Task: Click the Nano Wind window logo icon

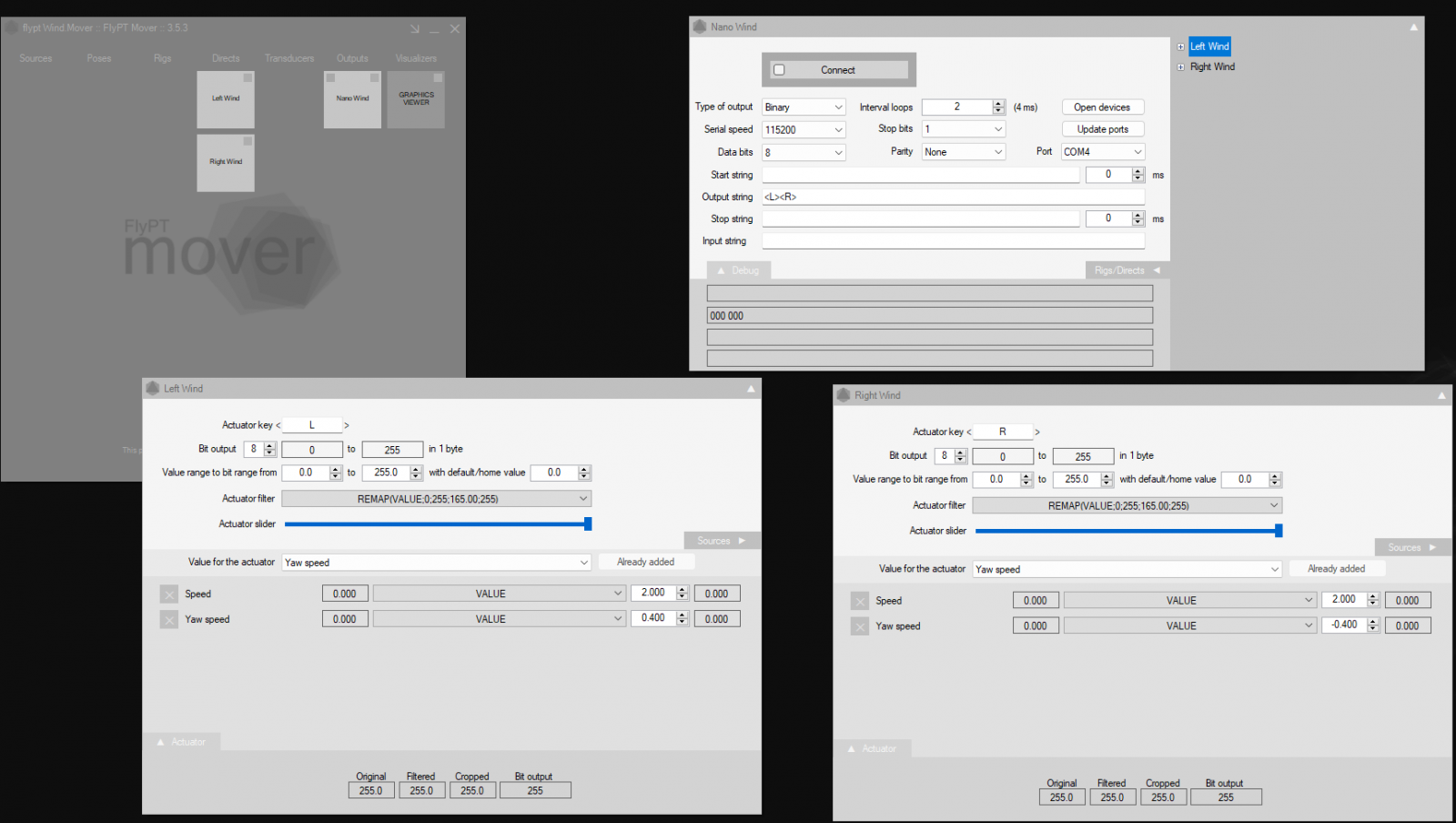Action: (700, 27)
